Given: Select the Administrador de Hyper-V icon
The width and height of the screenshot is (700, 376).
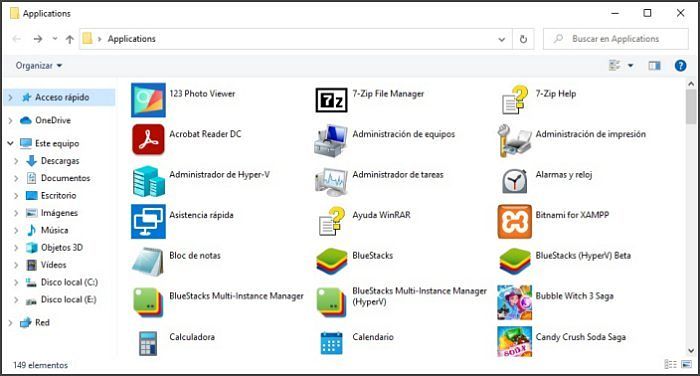Looking at the screenshot, I should pyautogui.click(x=148, y=181).
